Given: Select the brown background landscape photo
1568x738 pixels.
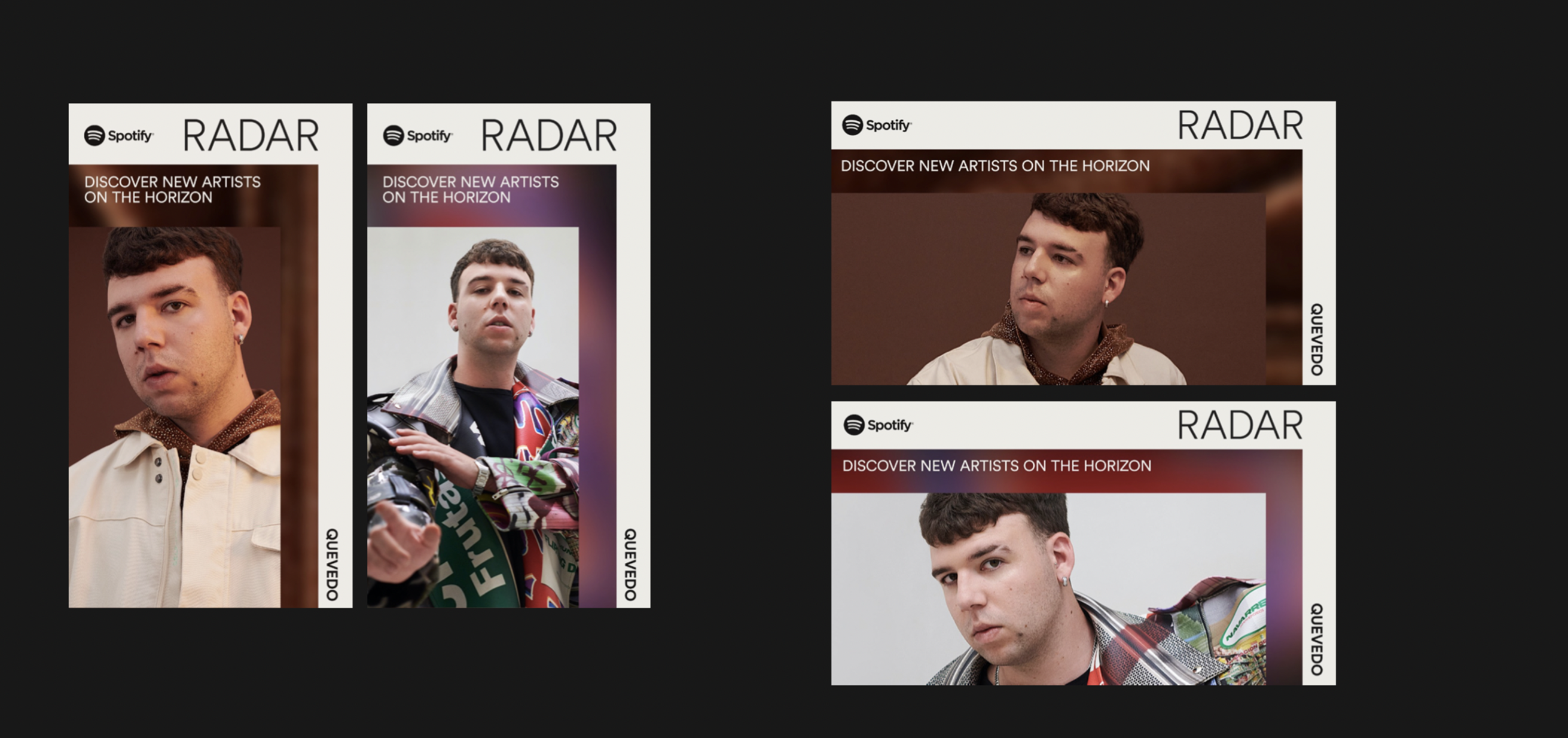Looking at the screenshot, I should 1048,289.
